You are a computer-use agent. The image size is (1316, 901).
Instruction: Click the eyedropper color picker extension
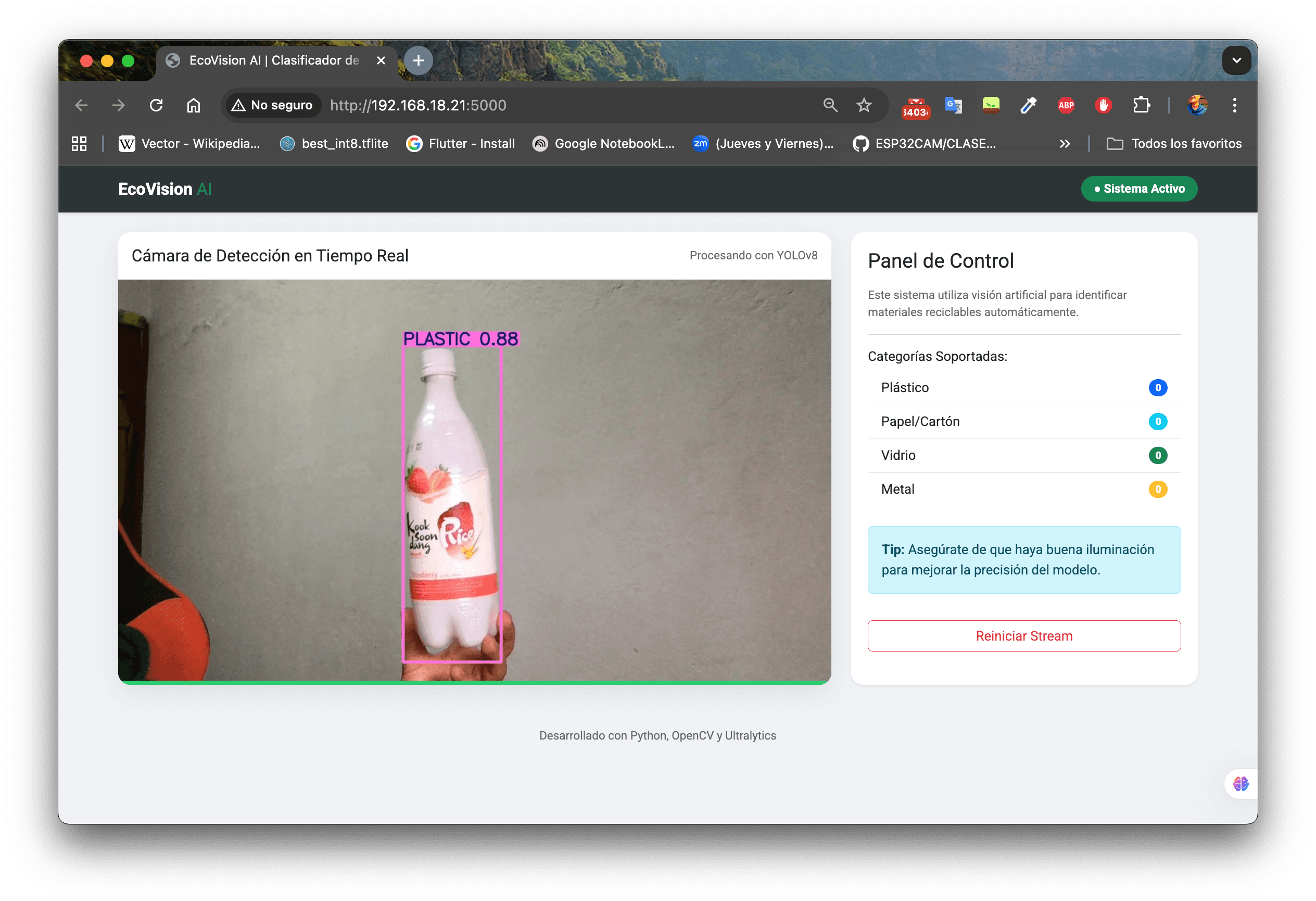pyautogui.click(x=1028, y=105)
